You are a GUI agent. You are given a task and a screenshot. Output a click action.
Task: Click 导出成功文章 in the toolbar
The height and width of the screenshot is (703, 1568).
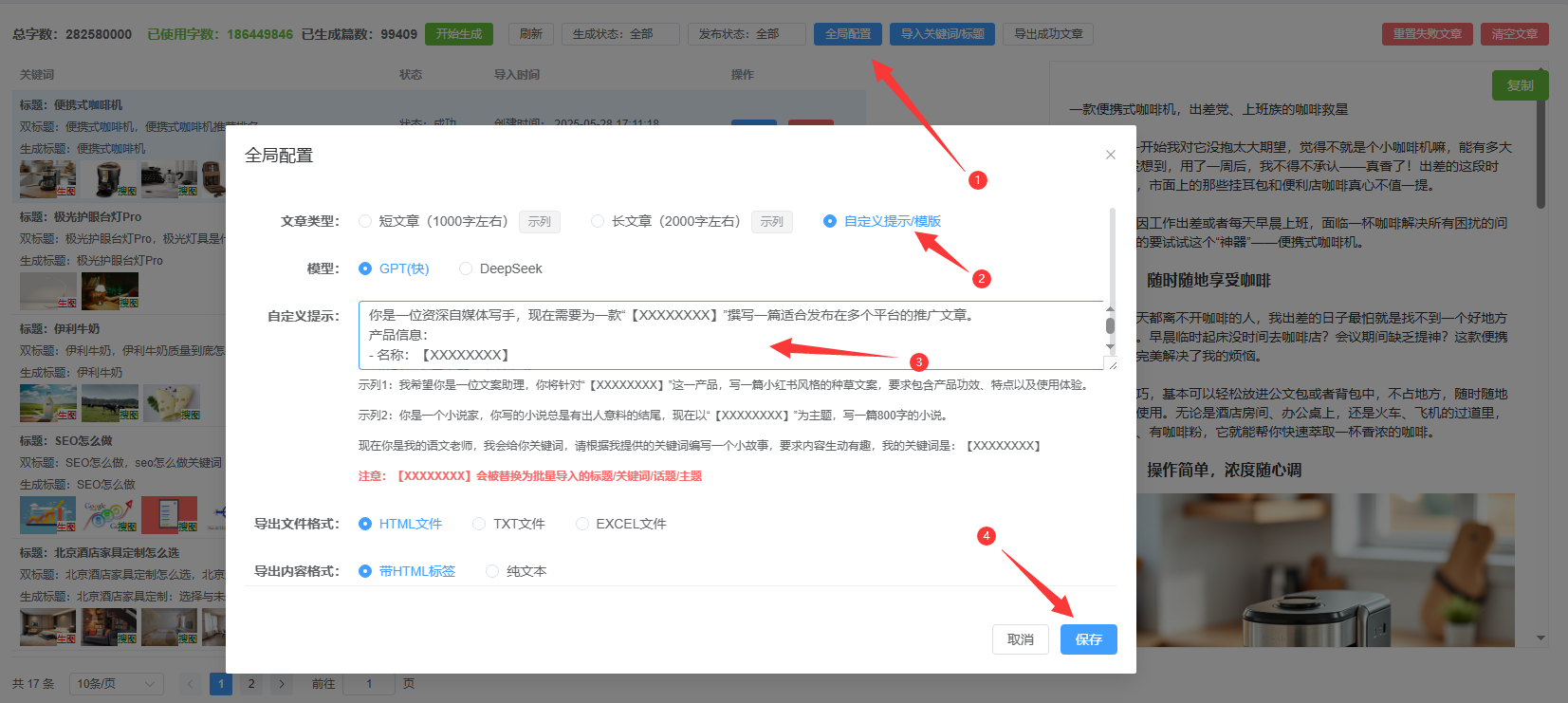tap(1049, 34)
